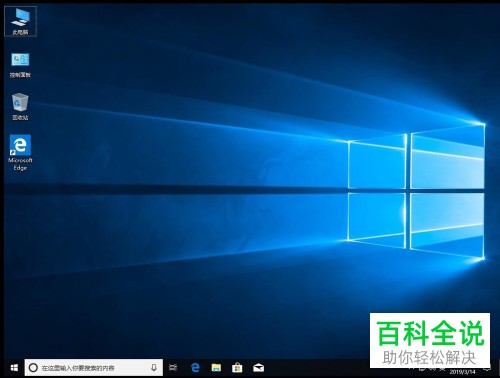Select the Recycle Bin desktop icon
The image size is (500, 378).
[20, 107]
